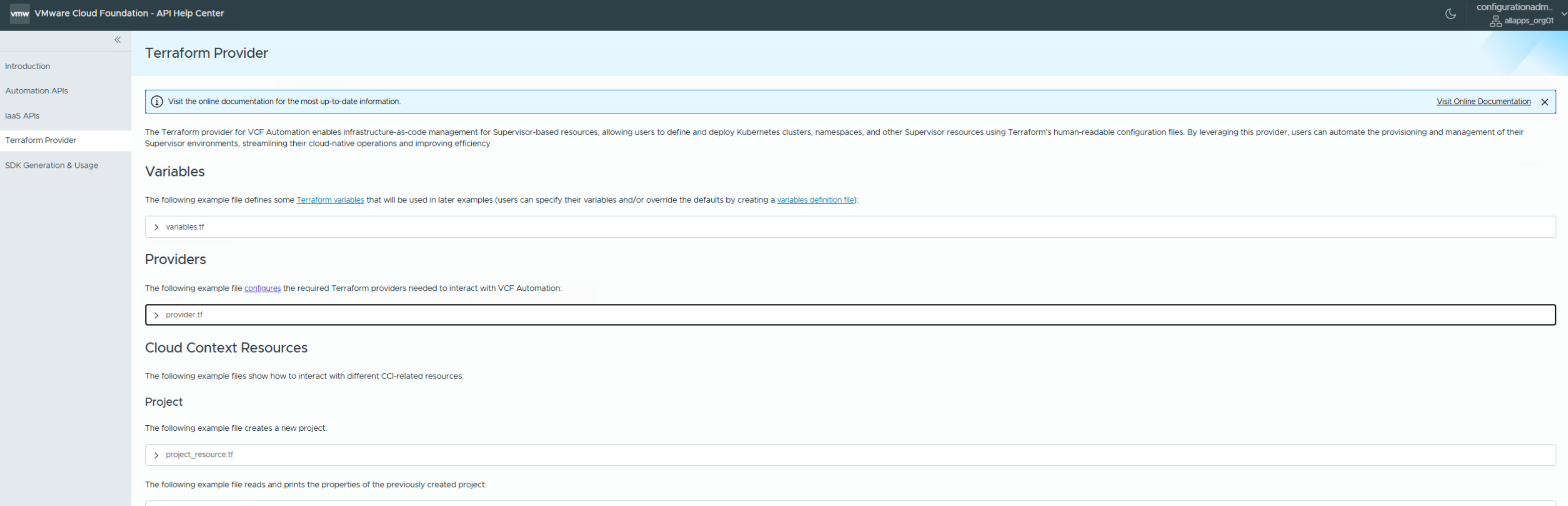Open the variables definition file link
This screenshot has width=1568, height=506.
coord(815,200)
